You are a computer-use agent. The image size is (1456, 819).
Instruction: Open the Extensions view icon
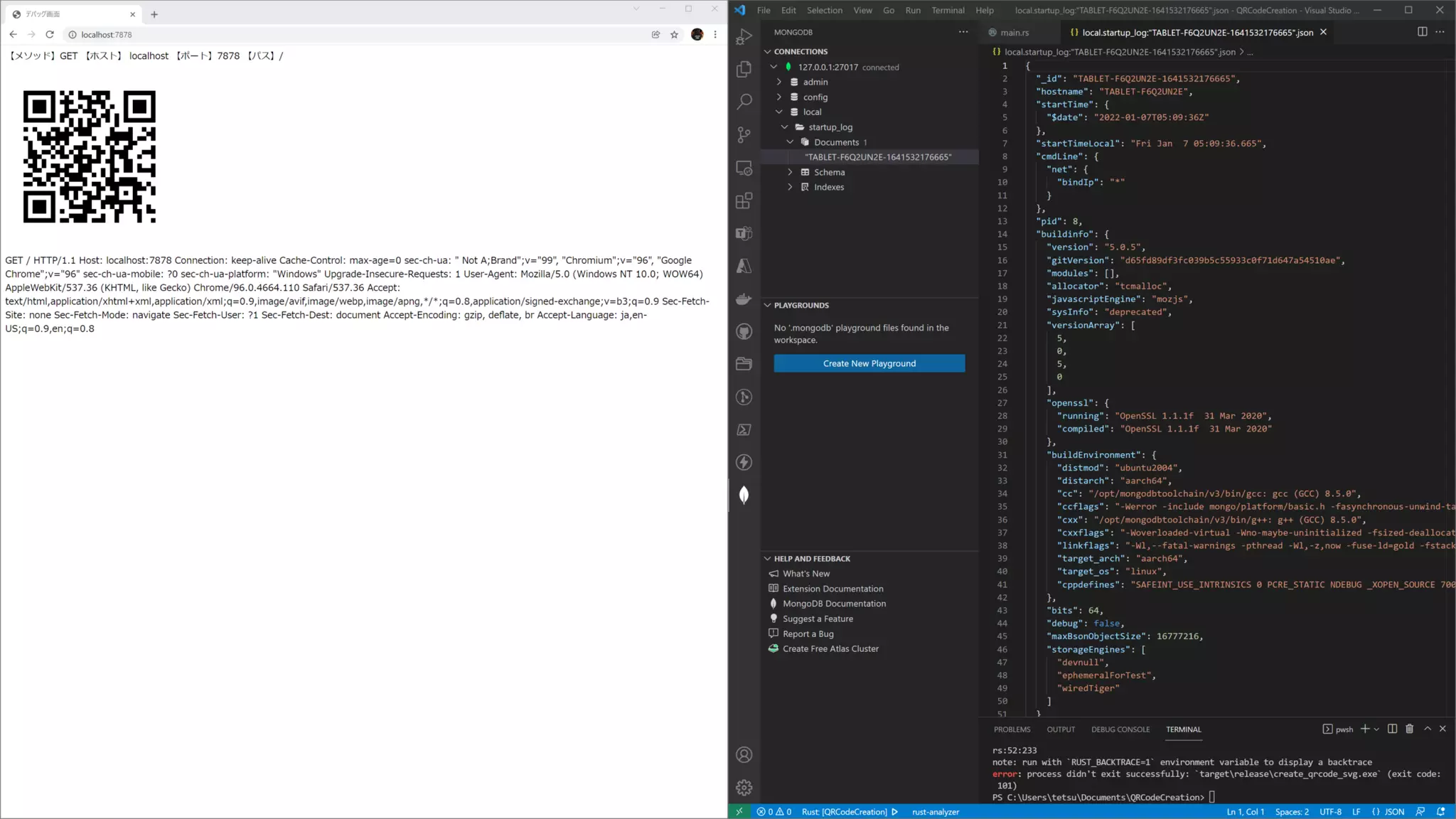pos(744,201)
